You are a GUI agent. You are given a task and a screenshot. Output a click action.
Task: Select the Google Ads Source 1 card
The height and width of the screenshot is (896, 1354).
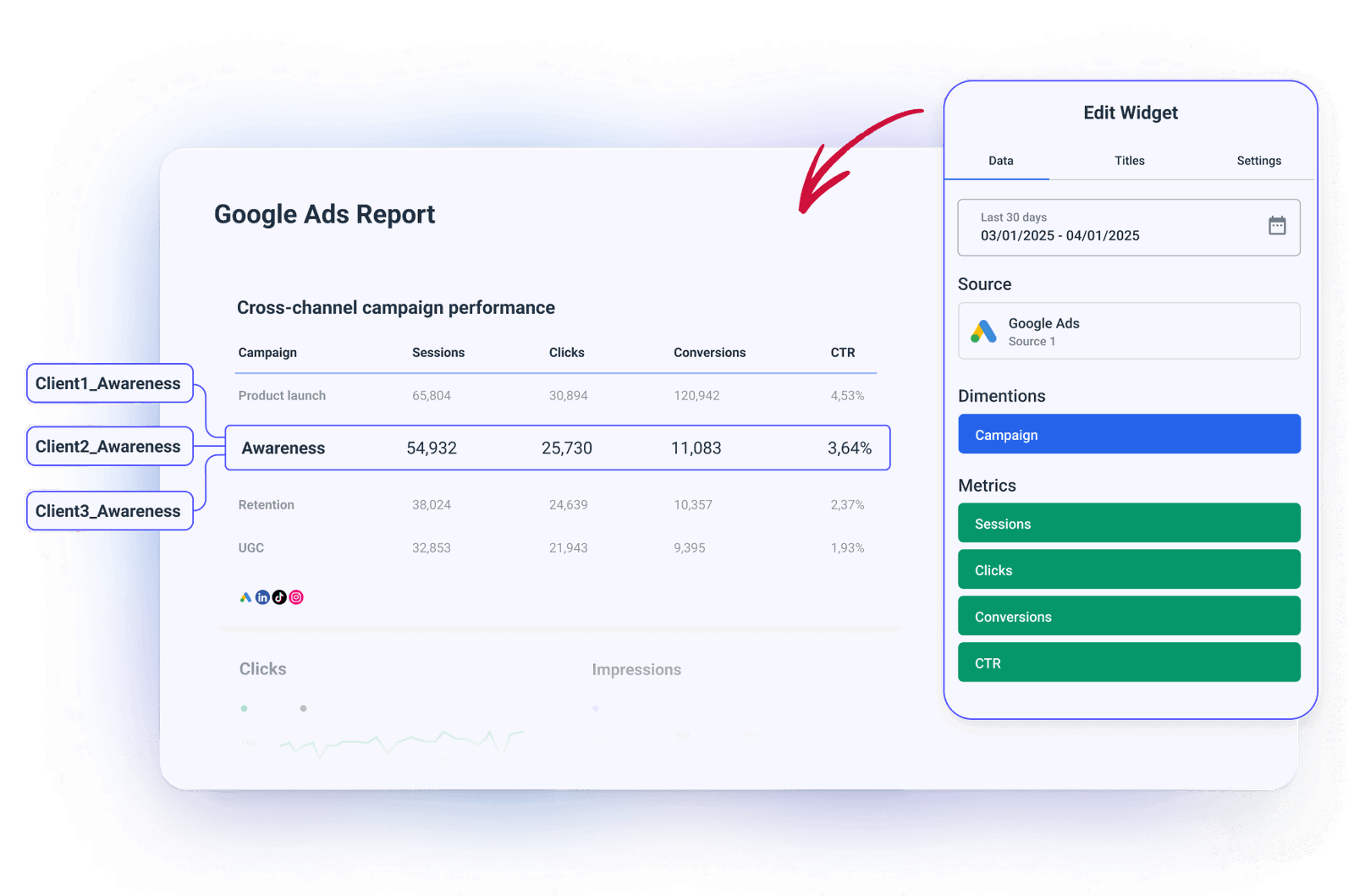1129,331
